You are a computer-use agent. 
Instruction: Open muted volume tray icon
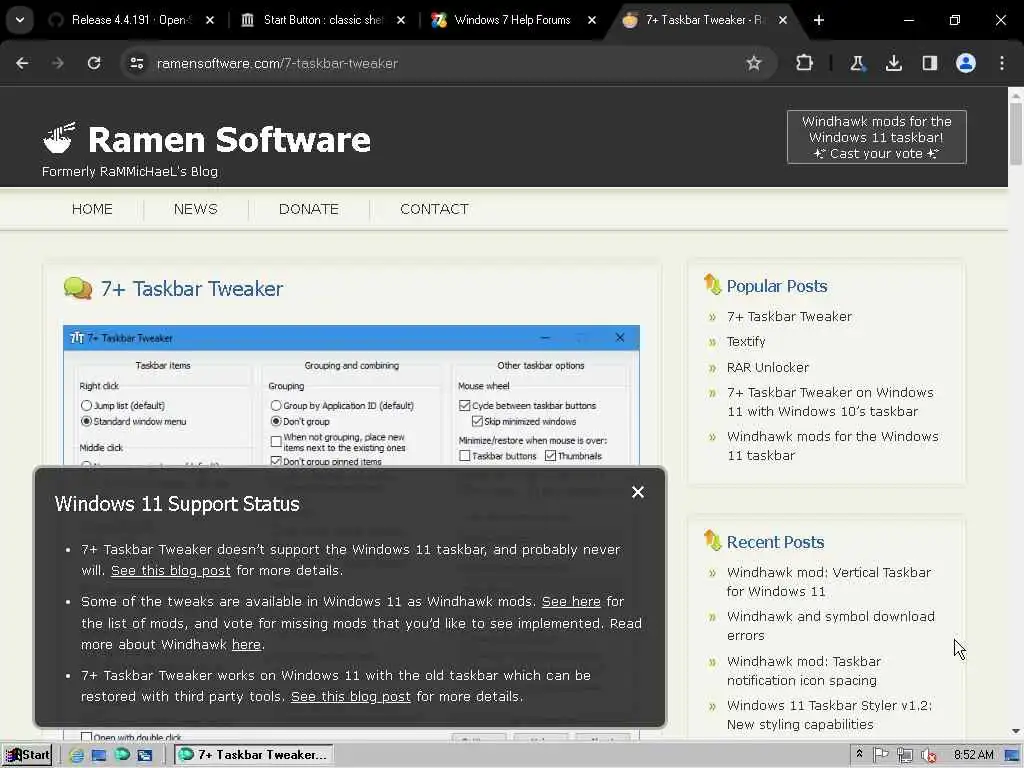click(x=928, y=756)
